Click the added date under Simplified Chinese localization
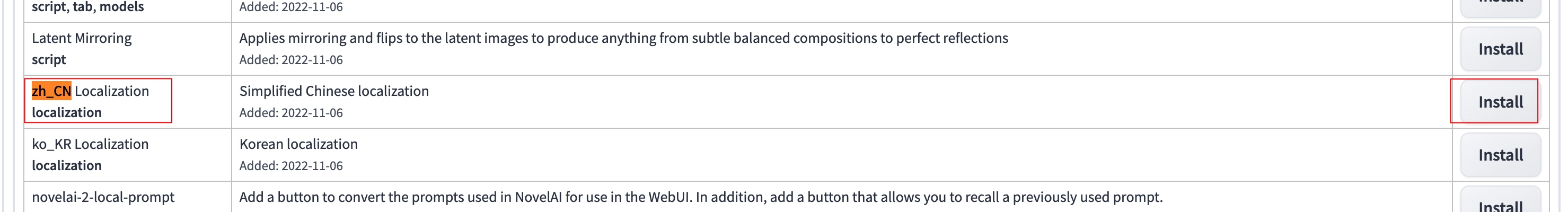This screenshot has width=1568, height=212. (x=291, y=113)
